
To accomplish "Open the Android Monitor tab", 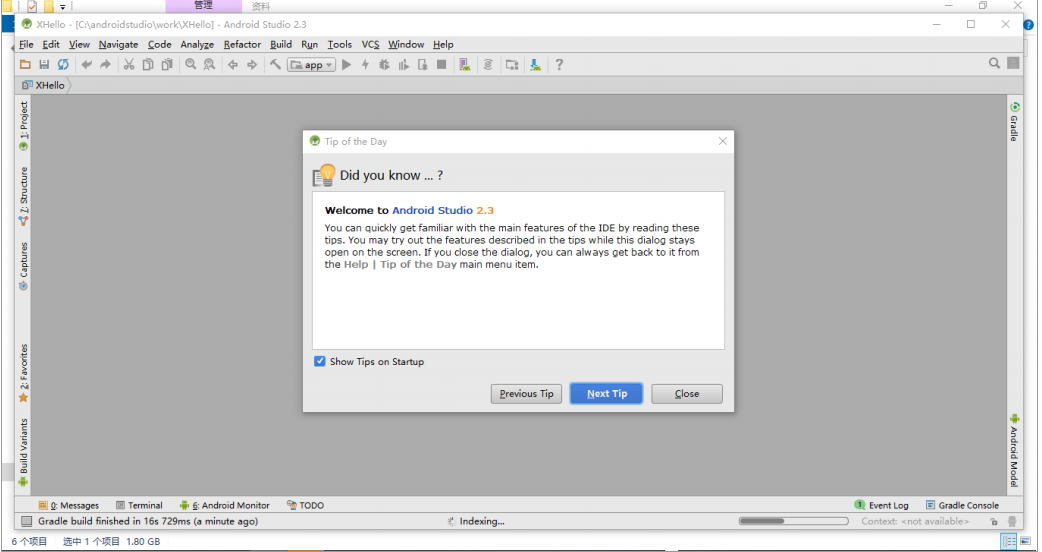I will [x=225, y=506].
